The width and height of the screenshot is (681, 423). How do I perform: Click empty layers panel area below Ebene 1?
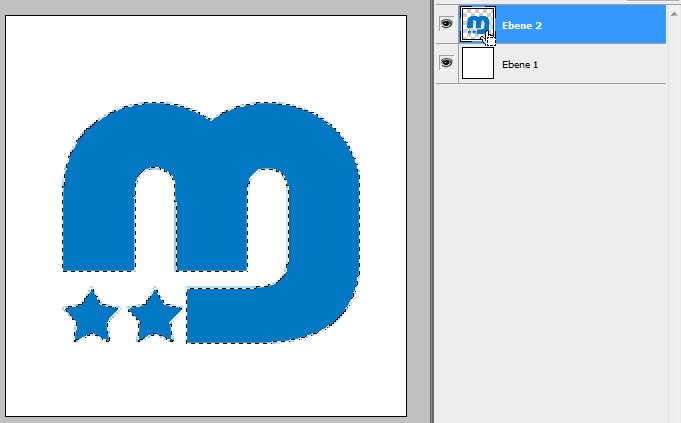(550, 250)
